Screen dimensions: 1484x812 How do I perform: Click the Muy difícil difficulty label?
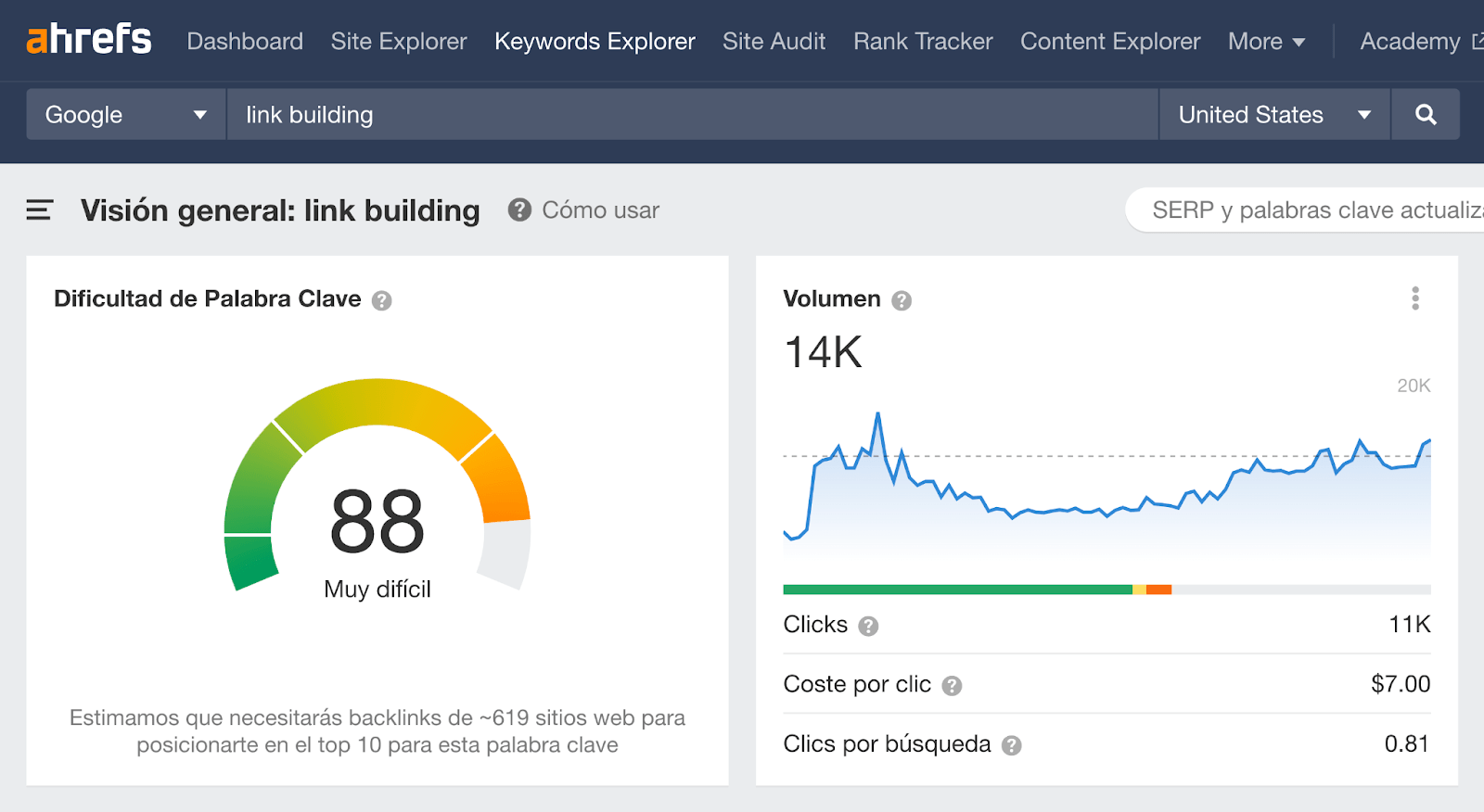click(377, 590)
